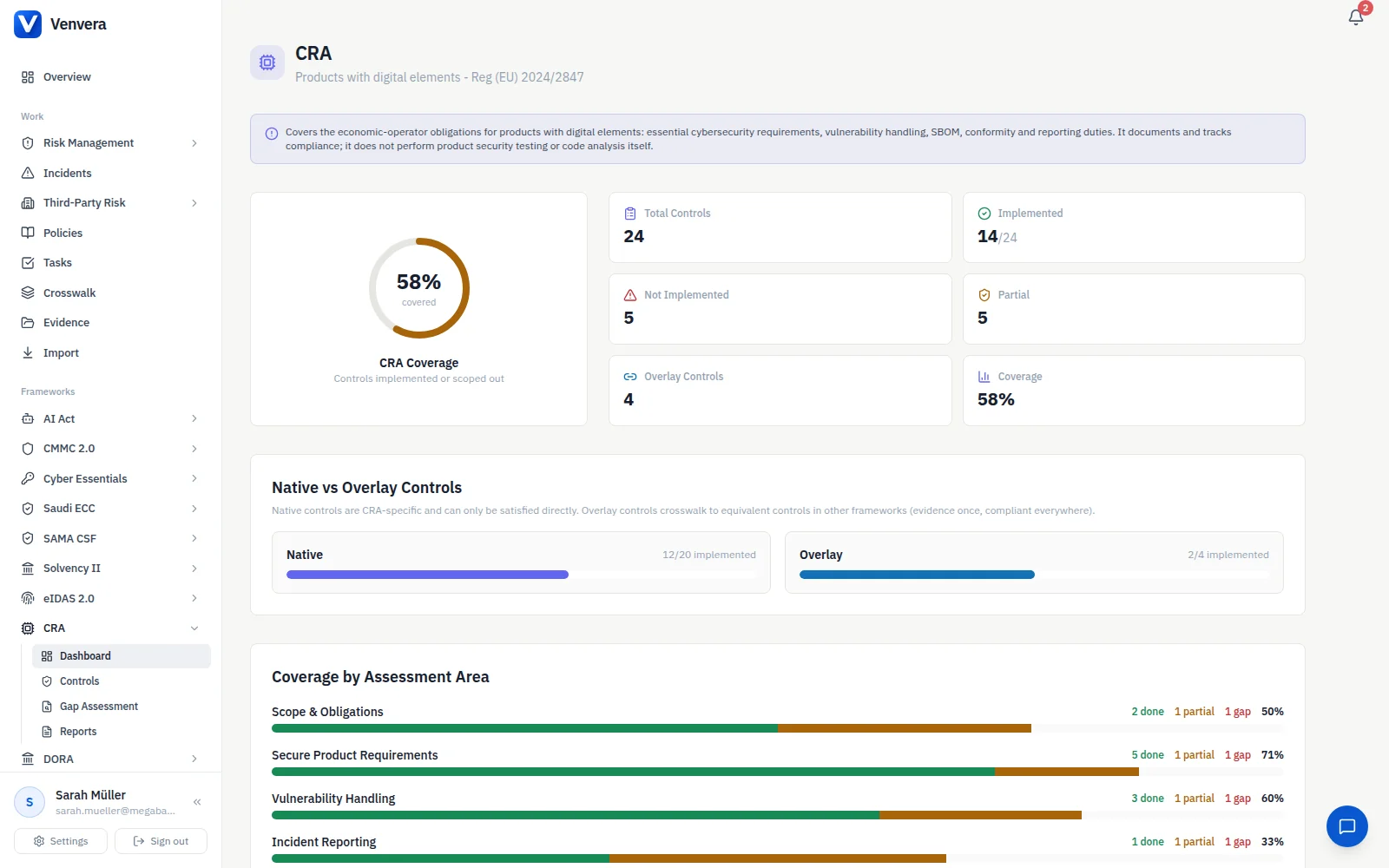Click the Saudi ECC shield icon
Image resolution: width=1389 pixels, height=868 pixels.
pos(28,509)
